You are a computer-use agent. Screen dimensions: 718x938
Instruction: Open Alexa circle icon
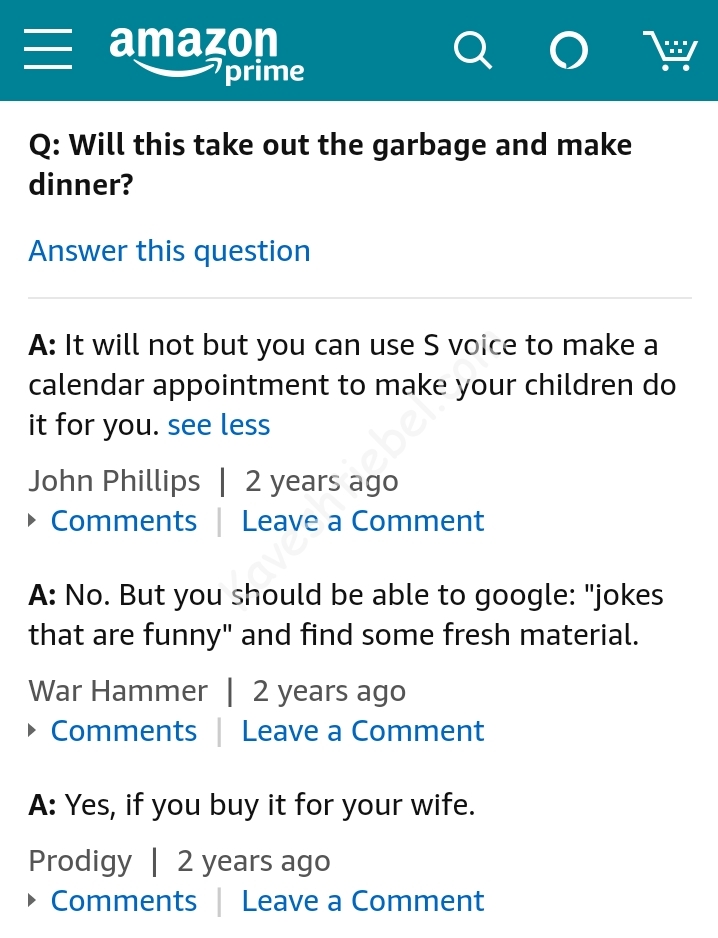569,50
